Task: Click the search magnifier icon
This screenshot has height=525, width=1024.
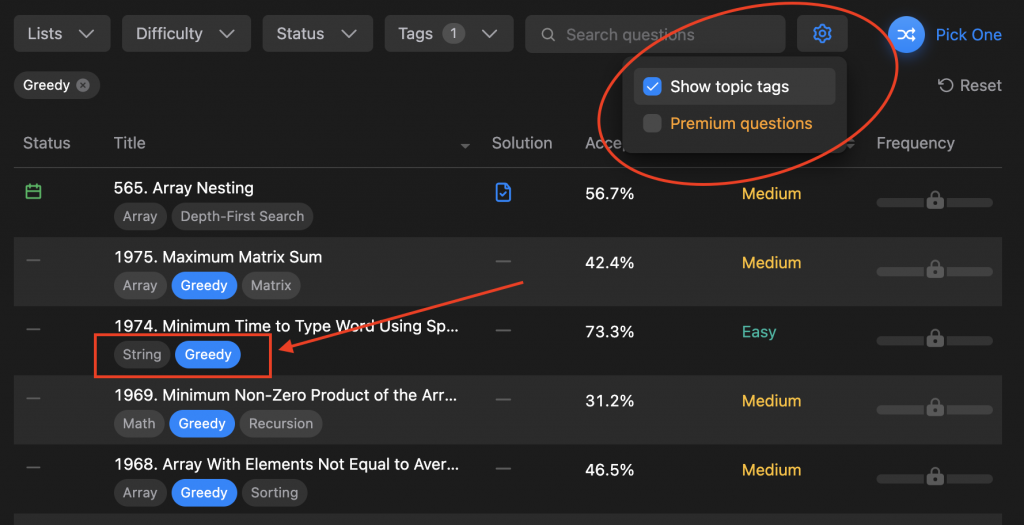Action: pos(548,35)
